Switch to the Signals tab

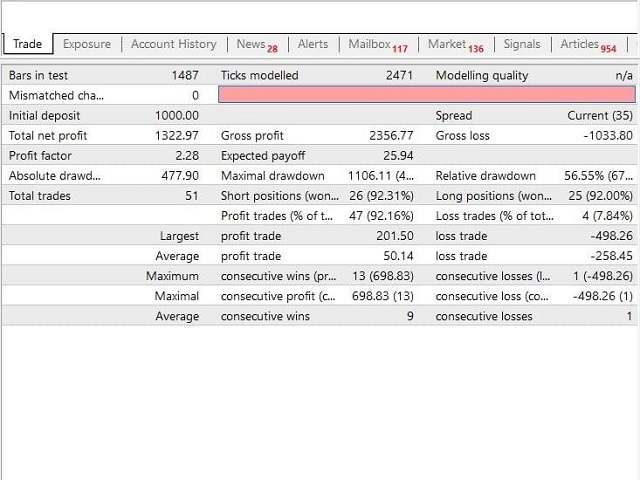click(x=522, y=44)
